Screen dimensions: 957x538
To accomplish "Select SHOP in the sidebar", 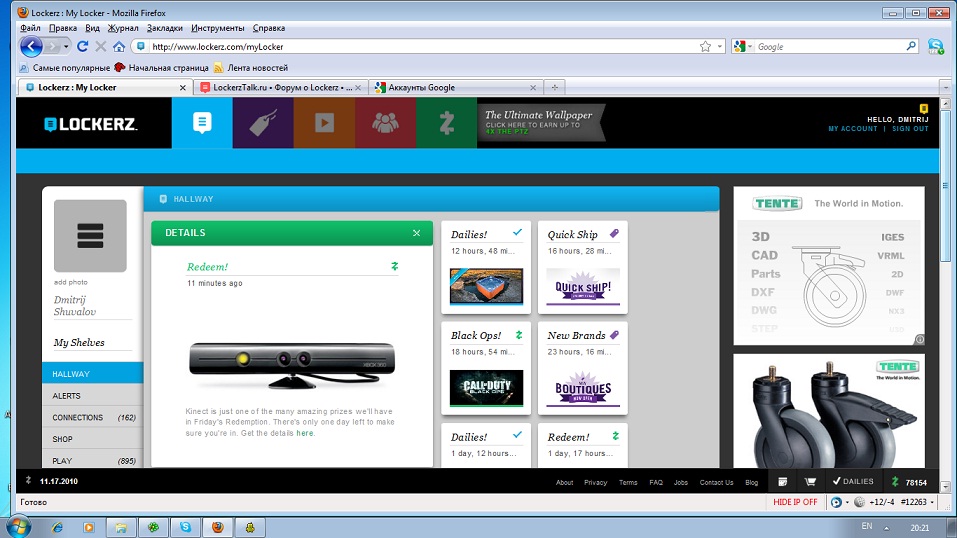I will point(93,439).
